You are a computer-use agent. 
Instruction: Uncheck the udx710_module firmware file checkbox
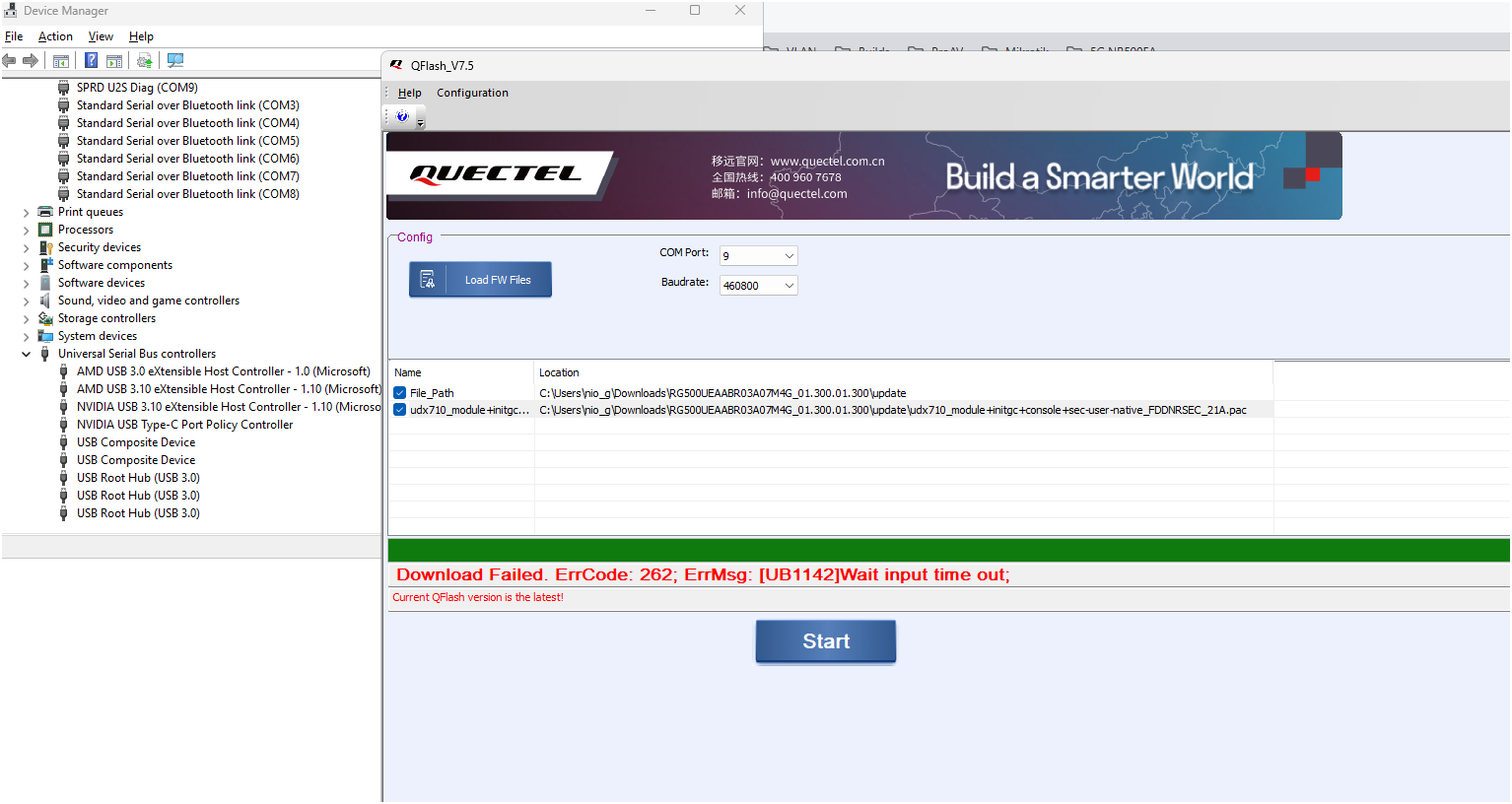tap(400, 410)
